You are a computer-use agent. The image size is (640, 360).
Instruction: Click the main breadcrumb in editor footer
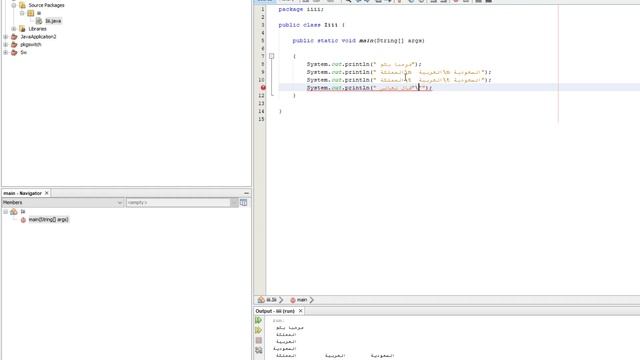(298, 300)
